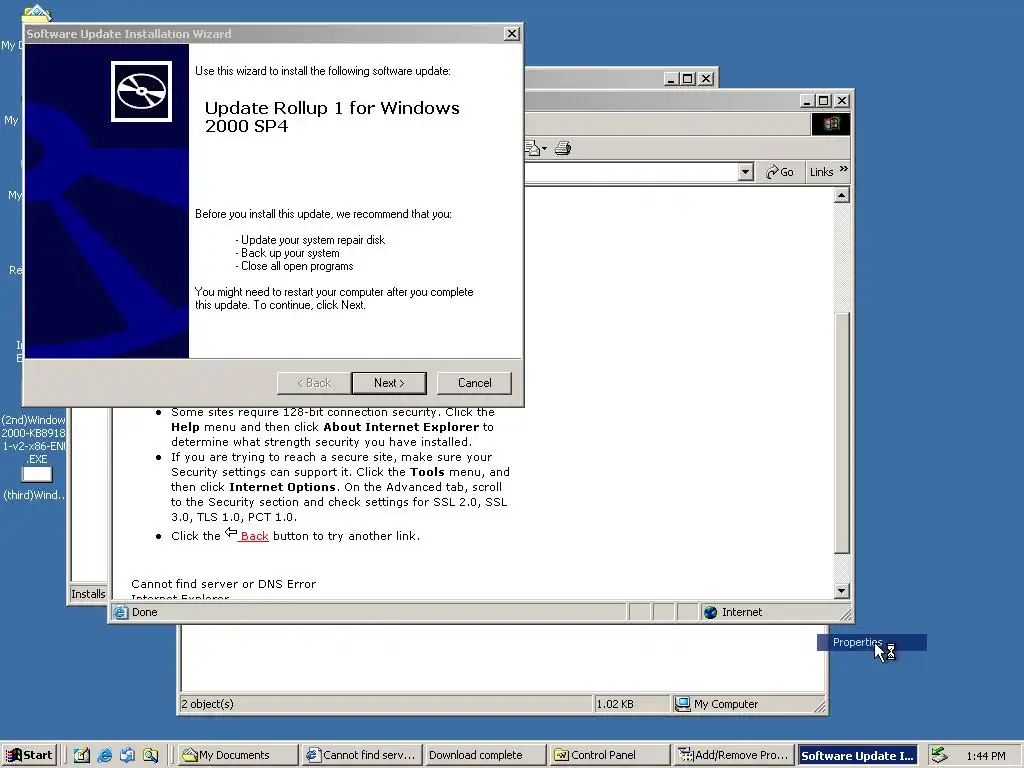
Task: Launch Outlook Express from the quick launch
Action: [127, 755]
